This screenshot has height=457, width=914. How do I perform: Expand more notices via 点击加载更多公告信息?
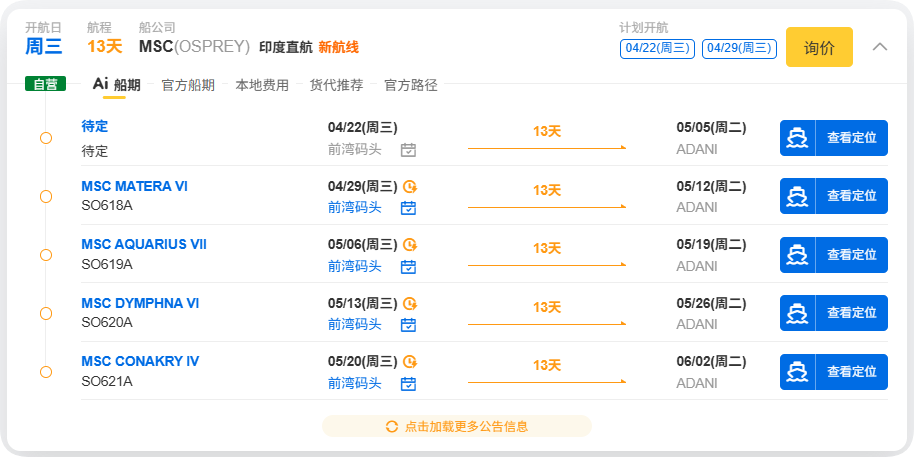pos(466,426)
